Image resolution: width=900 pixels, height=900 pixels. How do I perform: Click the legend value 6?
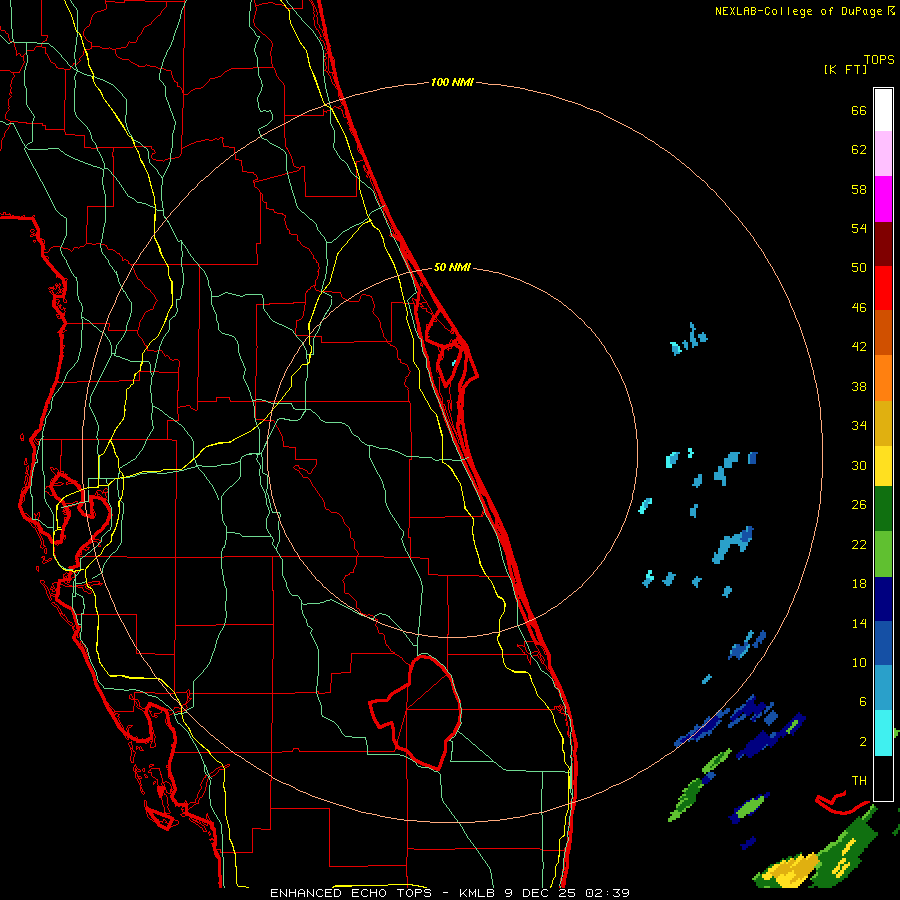863,702
